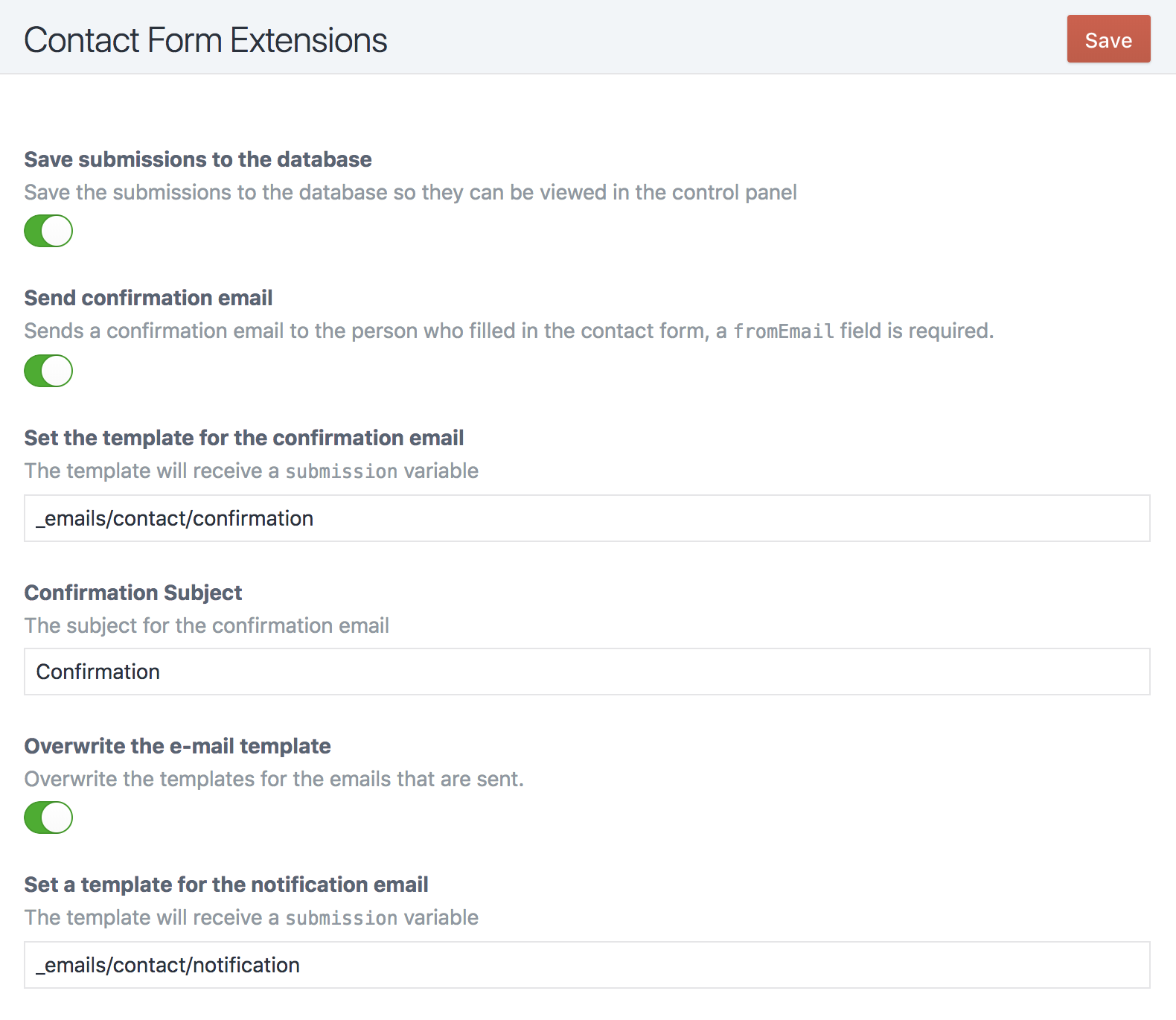Focus the Confirmation Subject text field
This screenshot has height=1020, width=1176.
click(587, 672)
